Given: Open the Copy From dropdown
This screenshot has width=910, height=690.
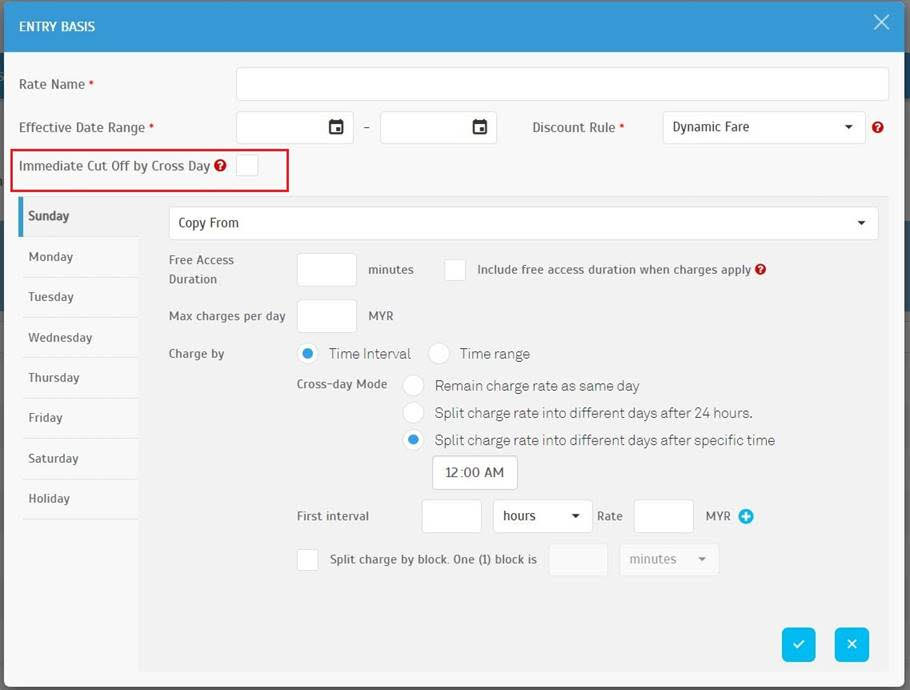Looking at the screenshot, I should pos(523,223).
